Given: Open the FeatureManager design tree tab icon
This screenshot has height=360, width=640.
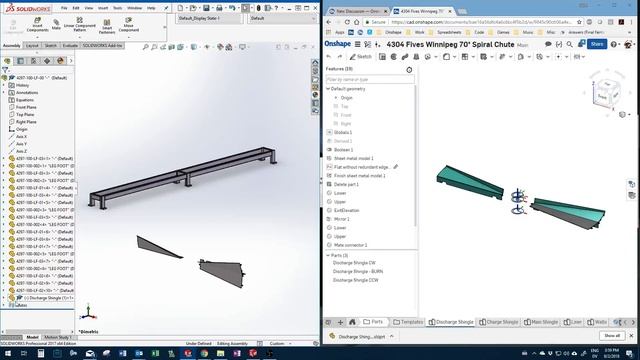Looking at the screenshot, I should 7,61.
